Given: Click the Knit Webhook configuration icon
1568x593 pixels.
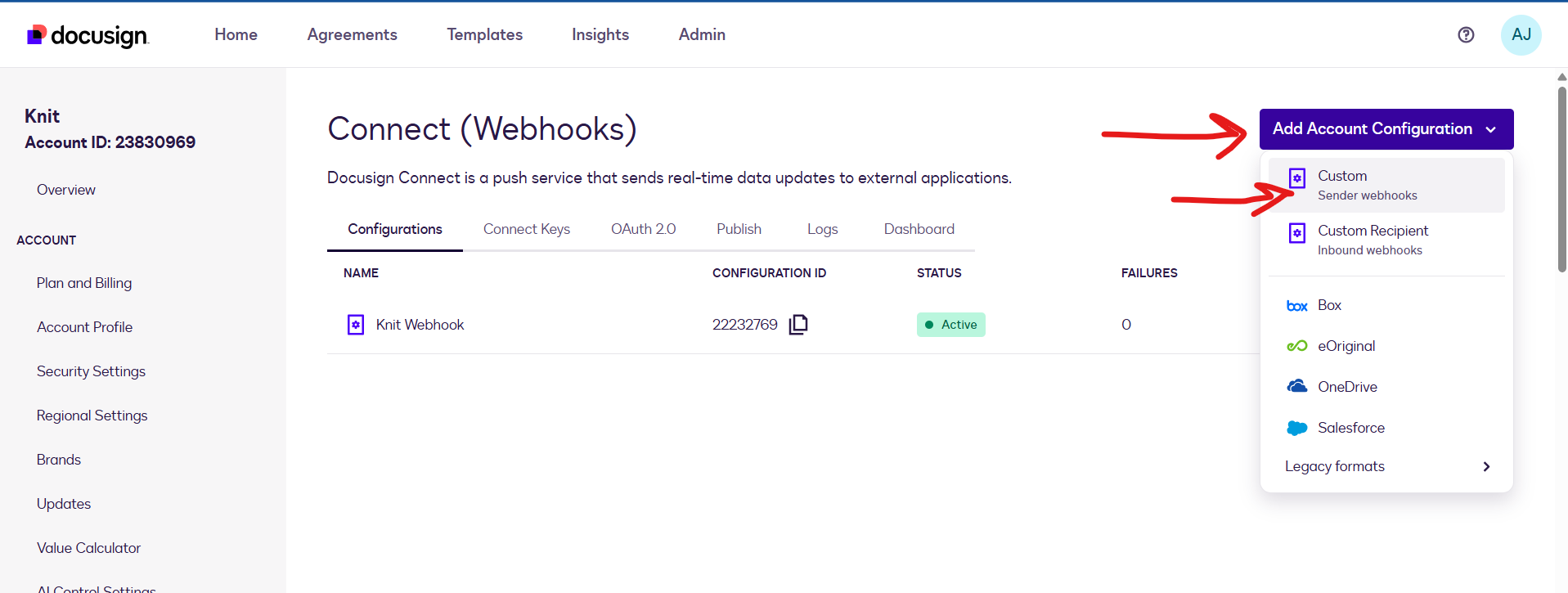Looking at the screenshot, I should [356, 325].
